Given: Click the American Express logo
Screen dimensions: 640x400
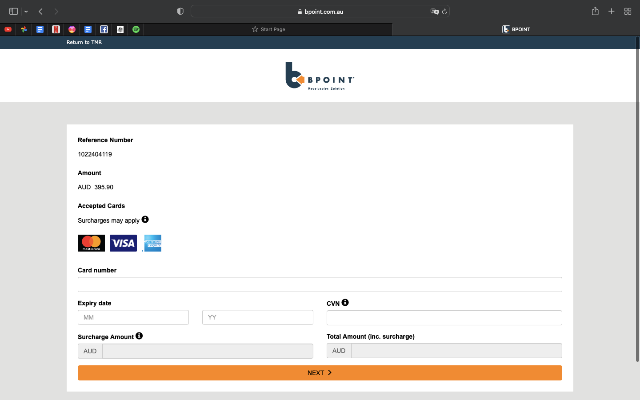Looking at the screenshot, I should [x=153, y=243].
